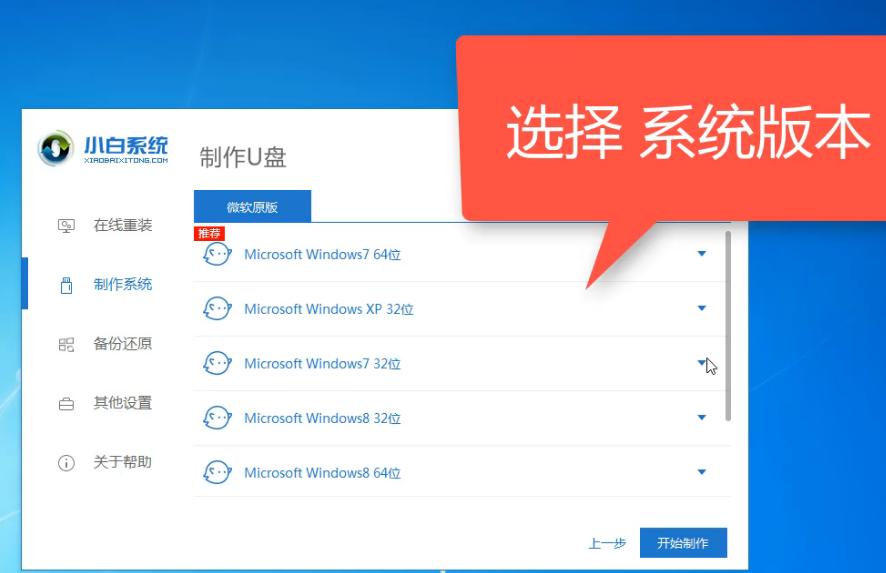Click the 小白系统 logo icon
Viewport: 886px width, 573px height.
pos(55,148)
